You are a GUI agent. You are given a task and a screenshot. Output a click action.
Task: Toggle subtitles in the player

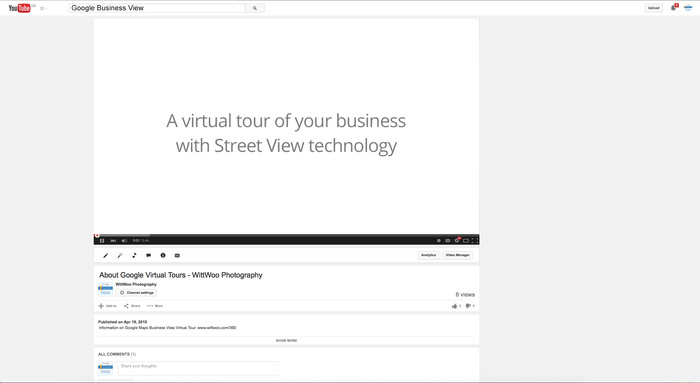coord(447,241)
